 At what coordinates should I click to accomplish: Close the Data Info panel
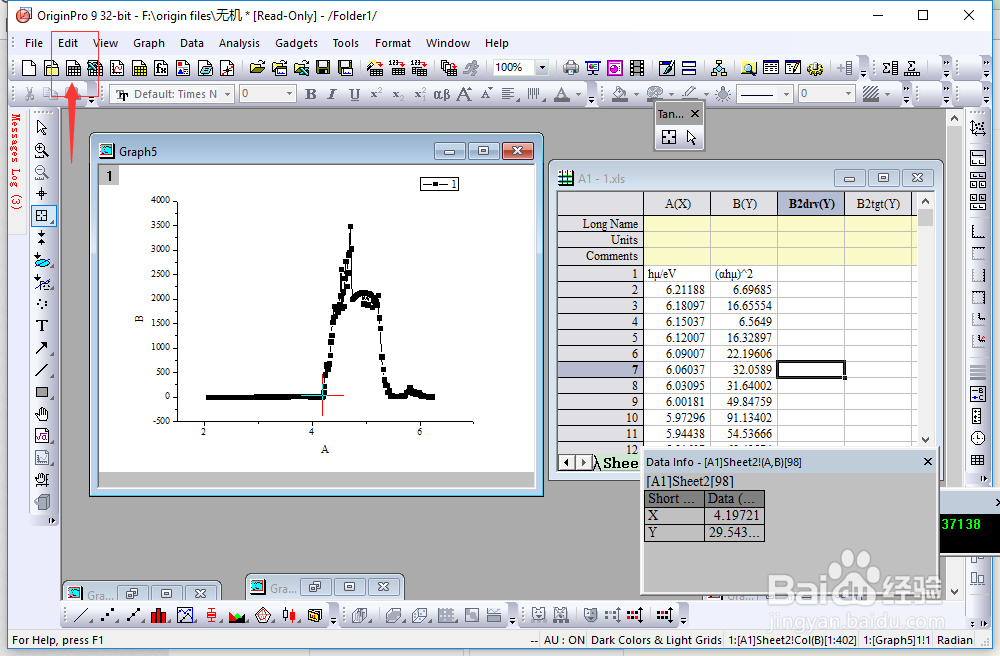pos(928,462)
